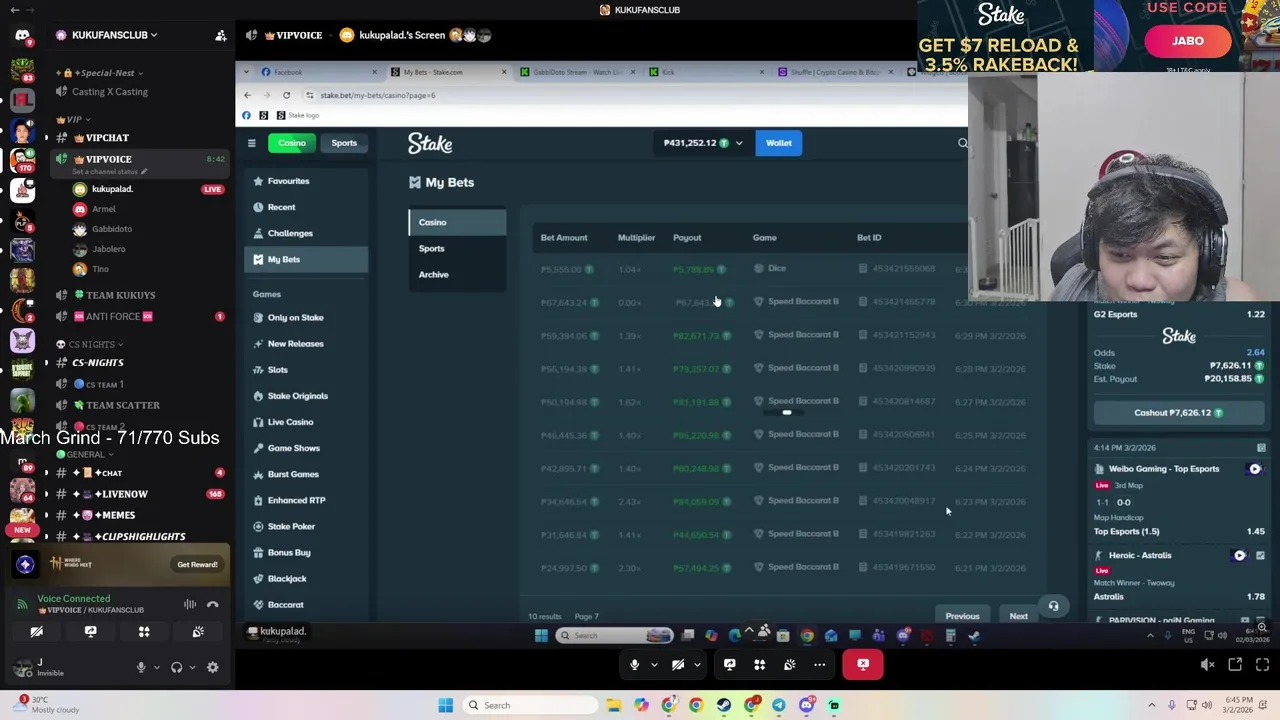This screenshot has width=1280, height=720.
Task: Toggle the Stake hamburger sidebar menu
Action: coord(252,143)
